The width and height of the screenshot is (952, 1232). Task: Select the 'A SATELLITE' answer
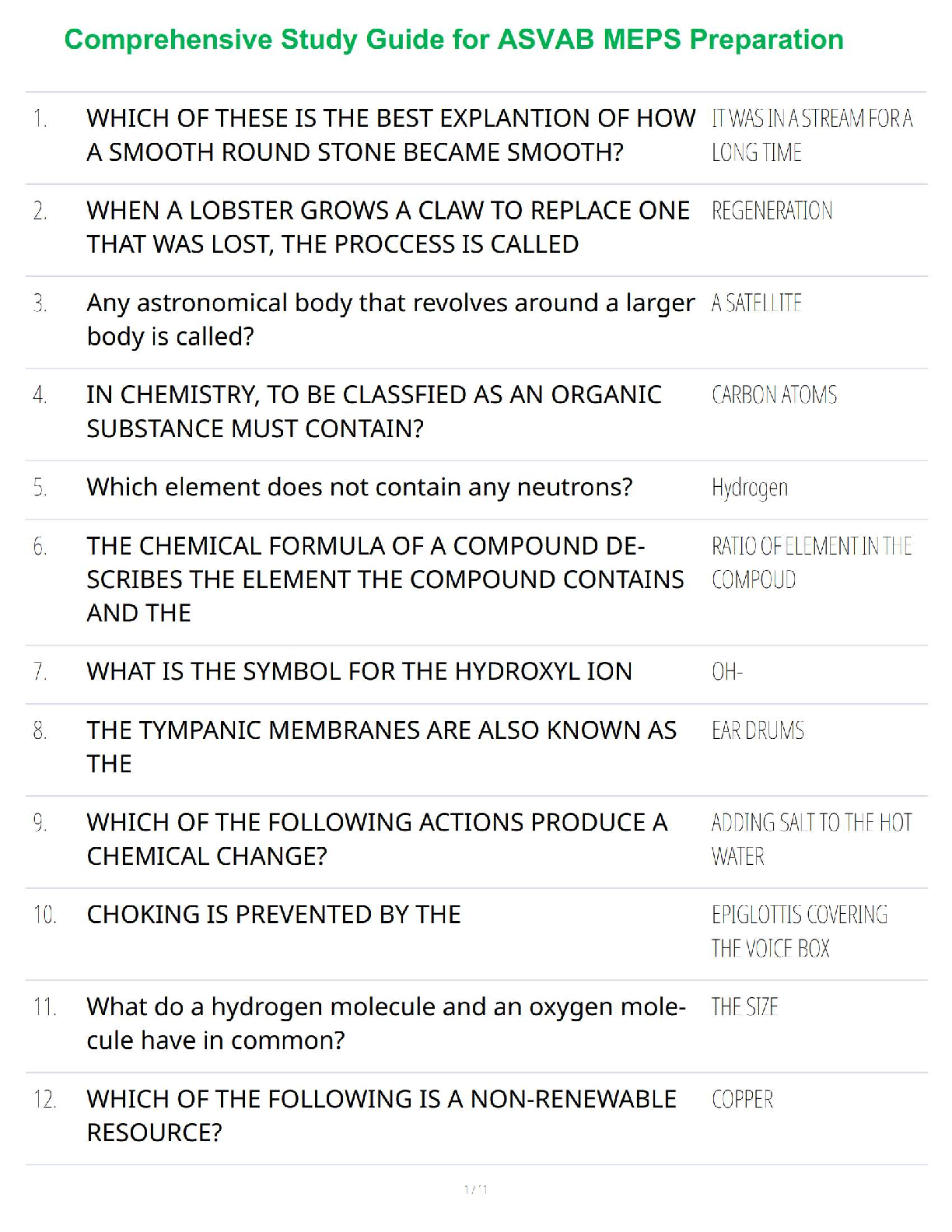[x=756, y=303]
